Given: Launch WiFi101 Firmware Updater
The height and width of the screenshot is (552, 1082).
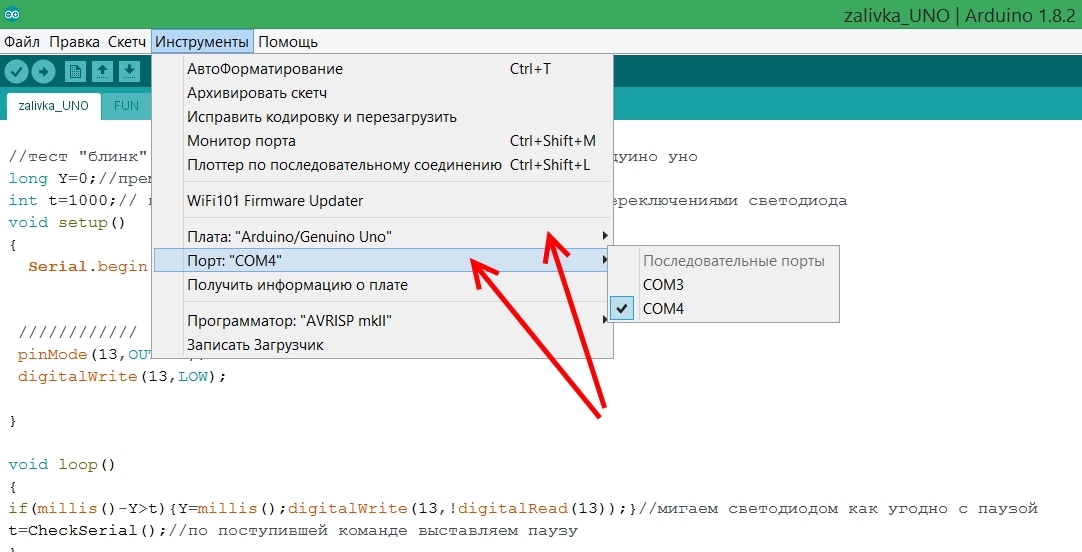Looking at the screenshot, I should pyautogui.click(x=275, y=201).
